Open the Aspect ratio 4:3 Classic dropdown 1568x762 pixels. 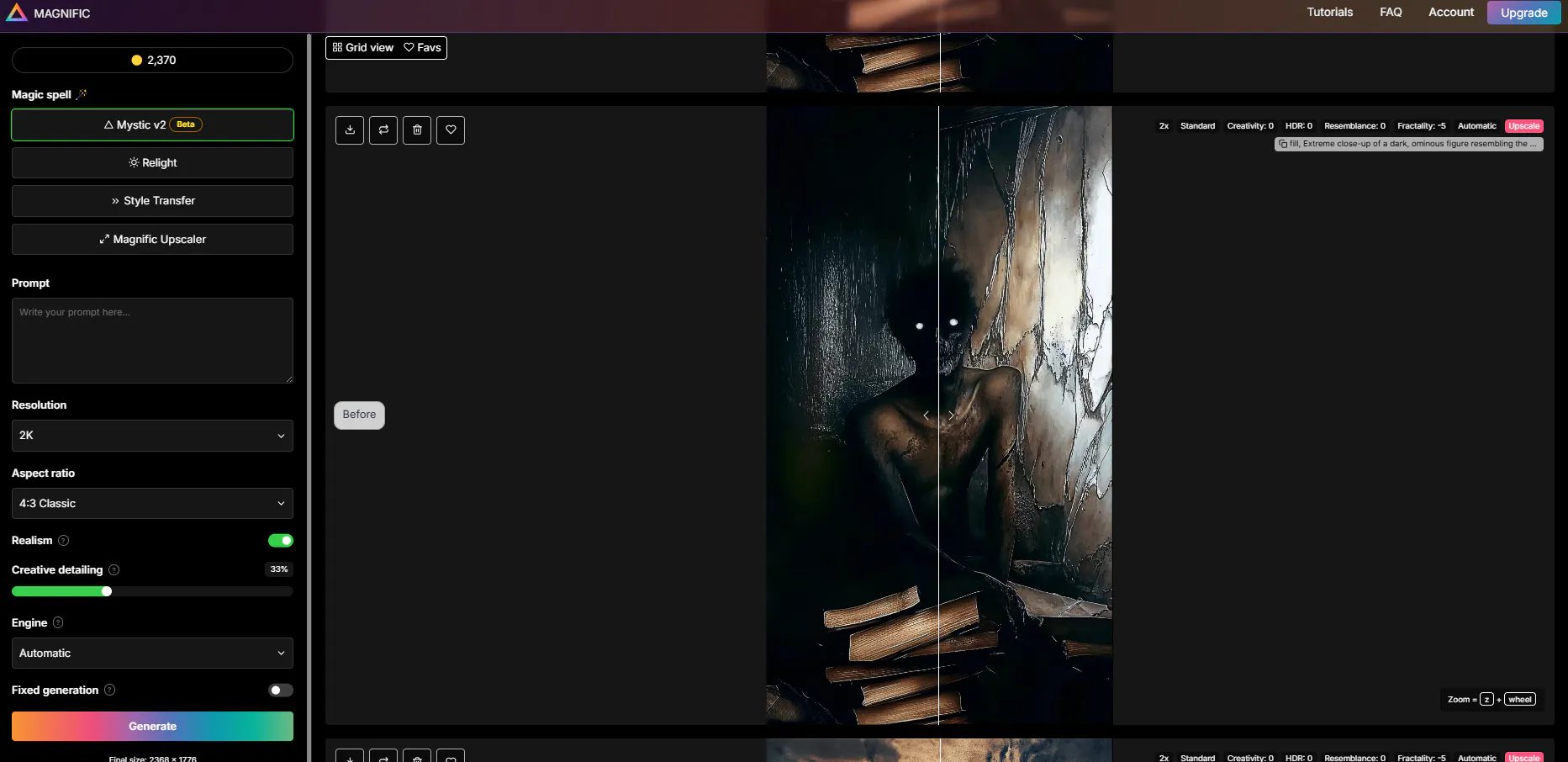pyautogui.click(x=152, y=504)
